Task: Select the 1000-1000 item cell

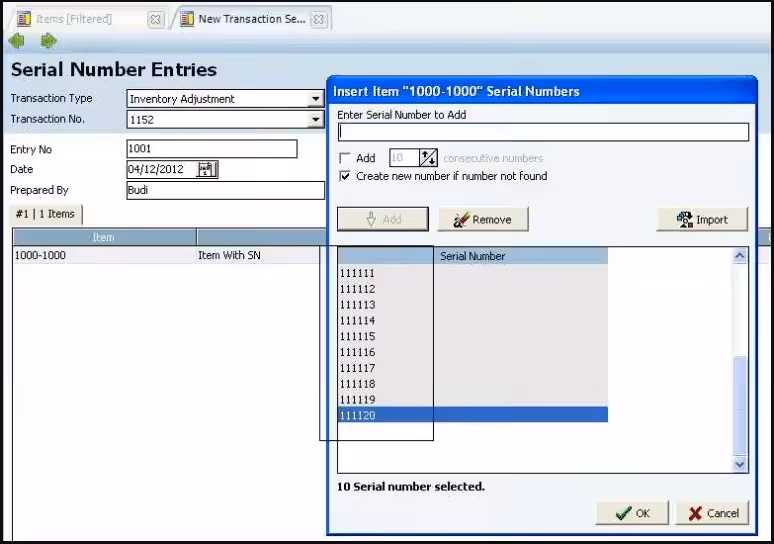Action: (104, 255)
